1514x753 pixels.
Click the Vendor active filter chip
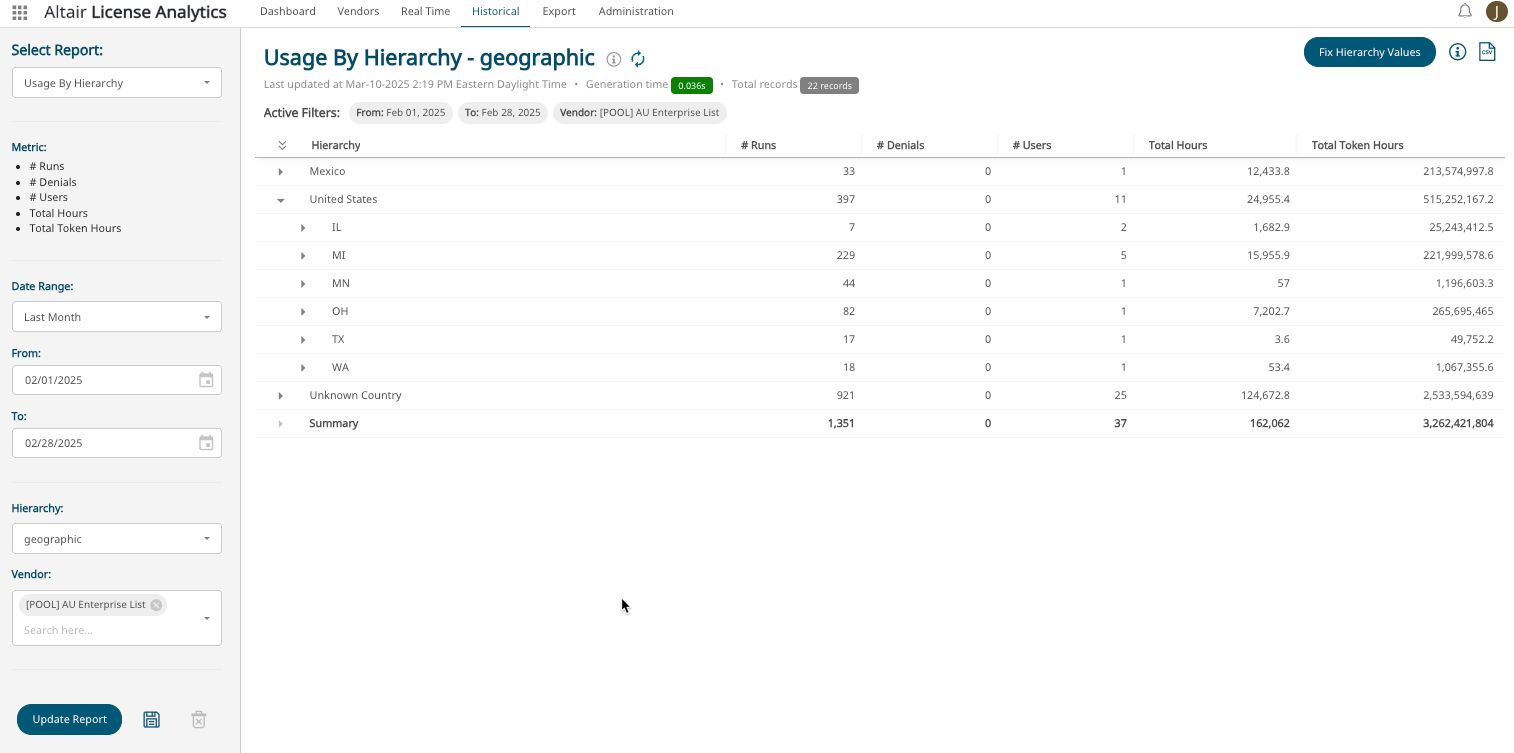(x=640, y=113)
